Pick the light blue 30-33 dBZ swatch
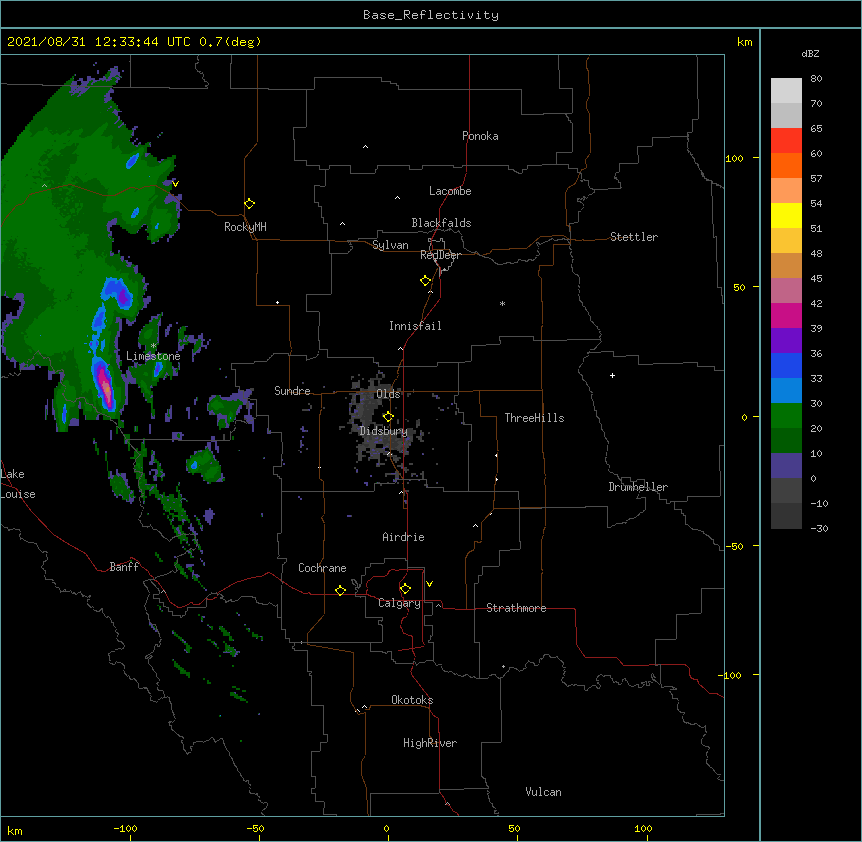 pyautogui.click(x=786, y=391)
